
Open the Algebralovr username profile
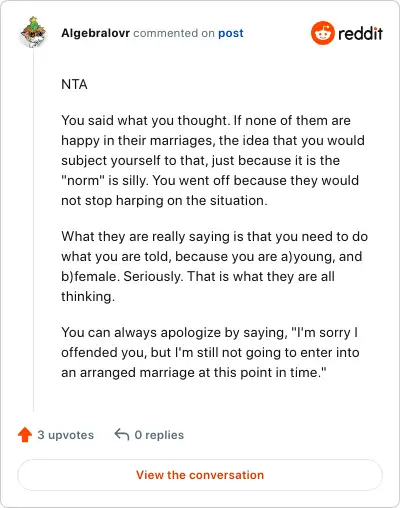point(95,33)
